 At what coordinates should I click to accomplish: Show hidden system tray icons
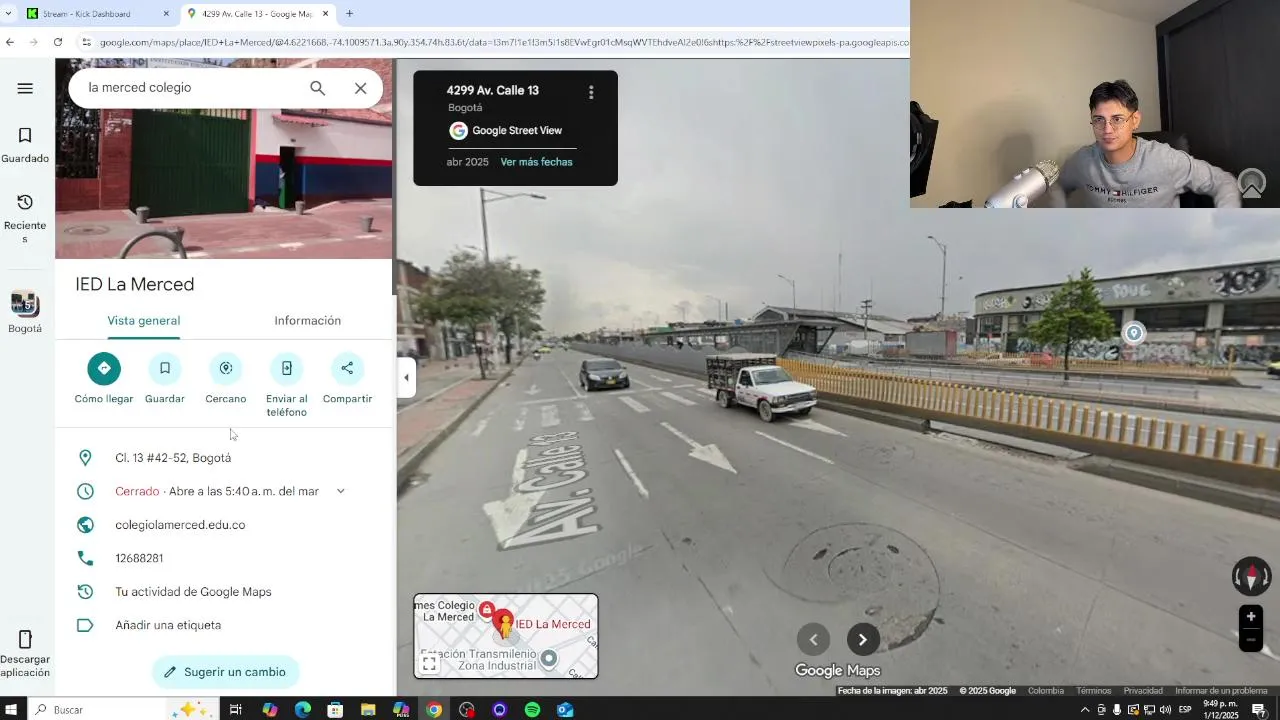1085,710
